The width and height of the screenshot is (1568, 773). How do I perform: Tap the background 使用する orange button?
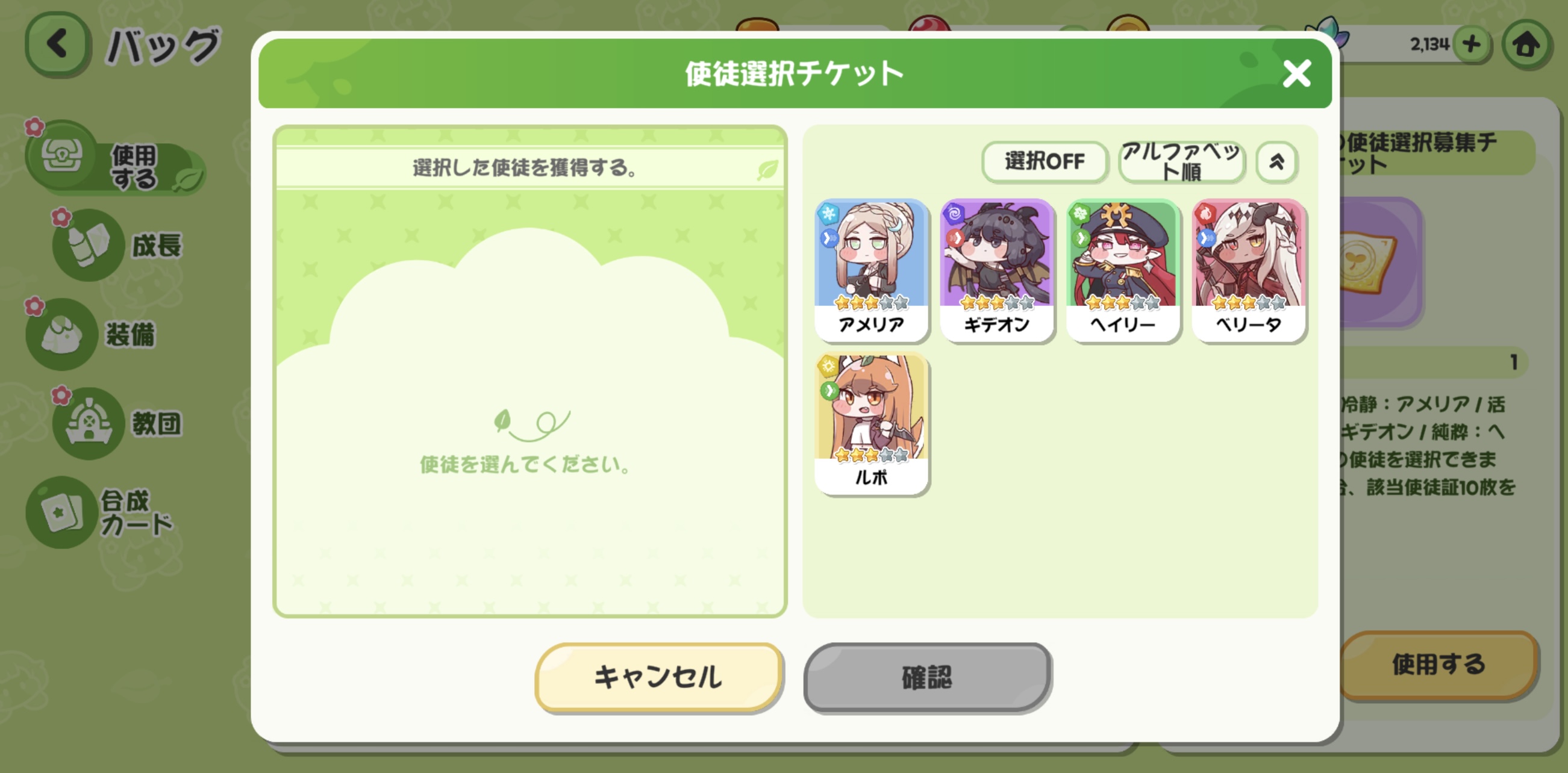click(1438, 664)
